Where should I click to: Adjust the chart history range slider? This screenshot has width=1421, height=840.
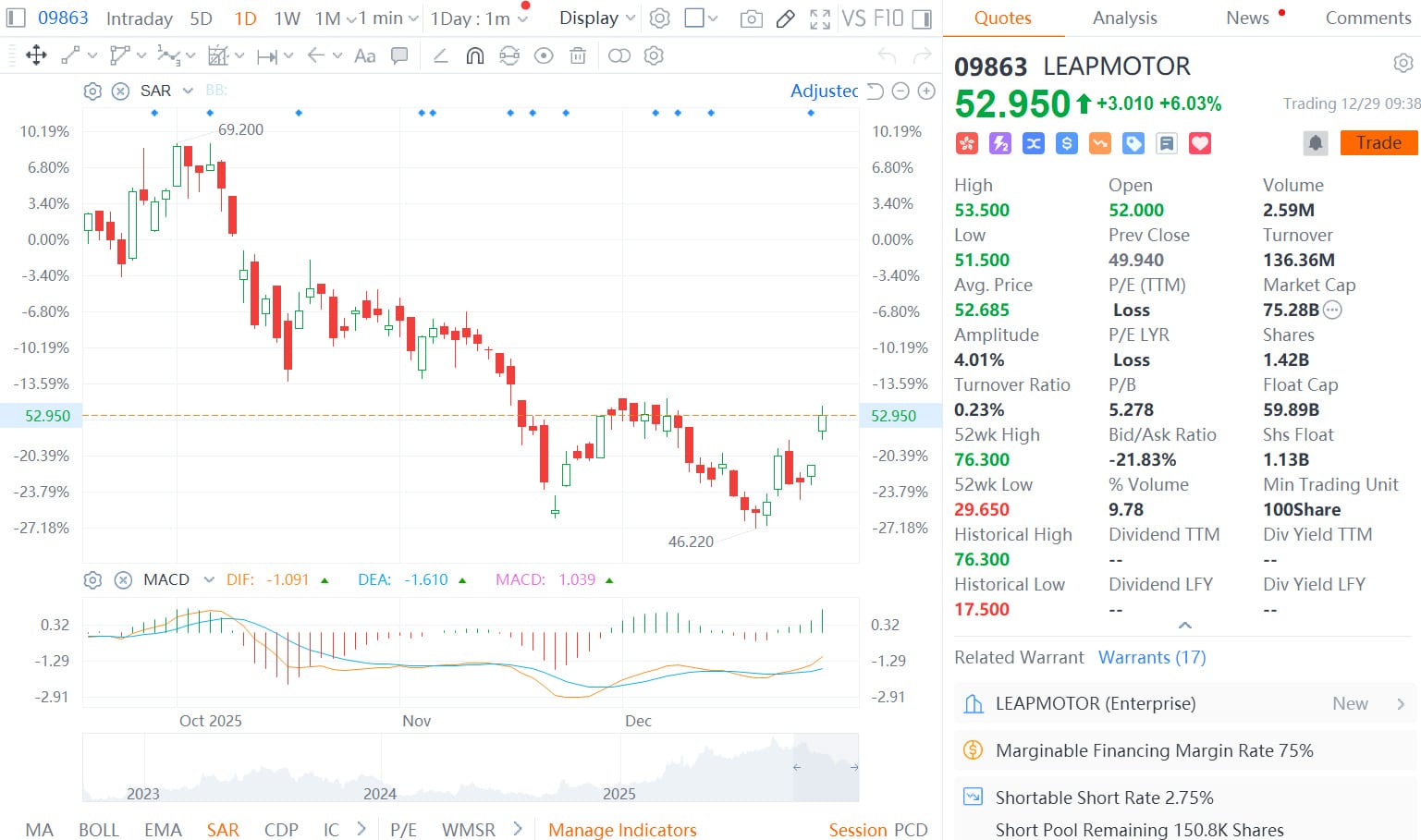pos(827,767)
